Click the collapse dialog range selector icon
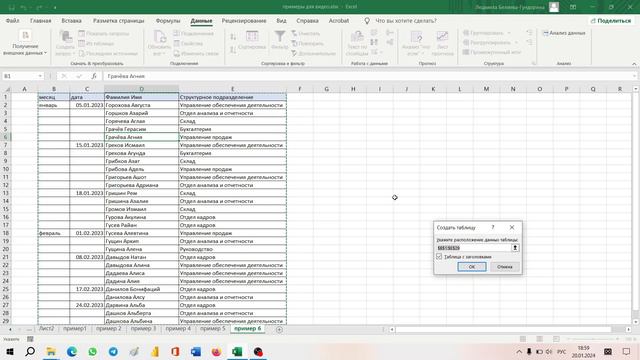This screenshot has width=640, height=360. click(515, 248)
